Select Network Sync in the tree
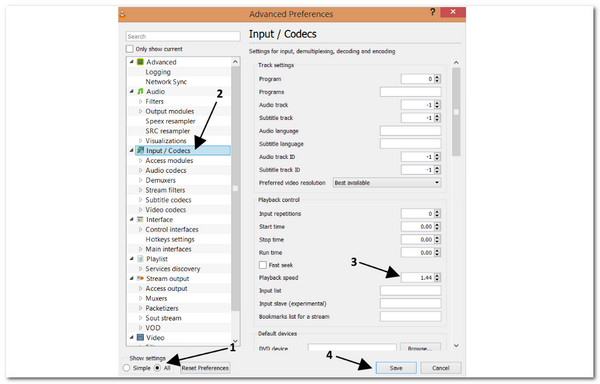The height and width of the screenshot is (384, 600). 166,82
